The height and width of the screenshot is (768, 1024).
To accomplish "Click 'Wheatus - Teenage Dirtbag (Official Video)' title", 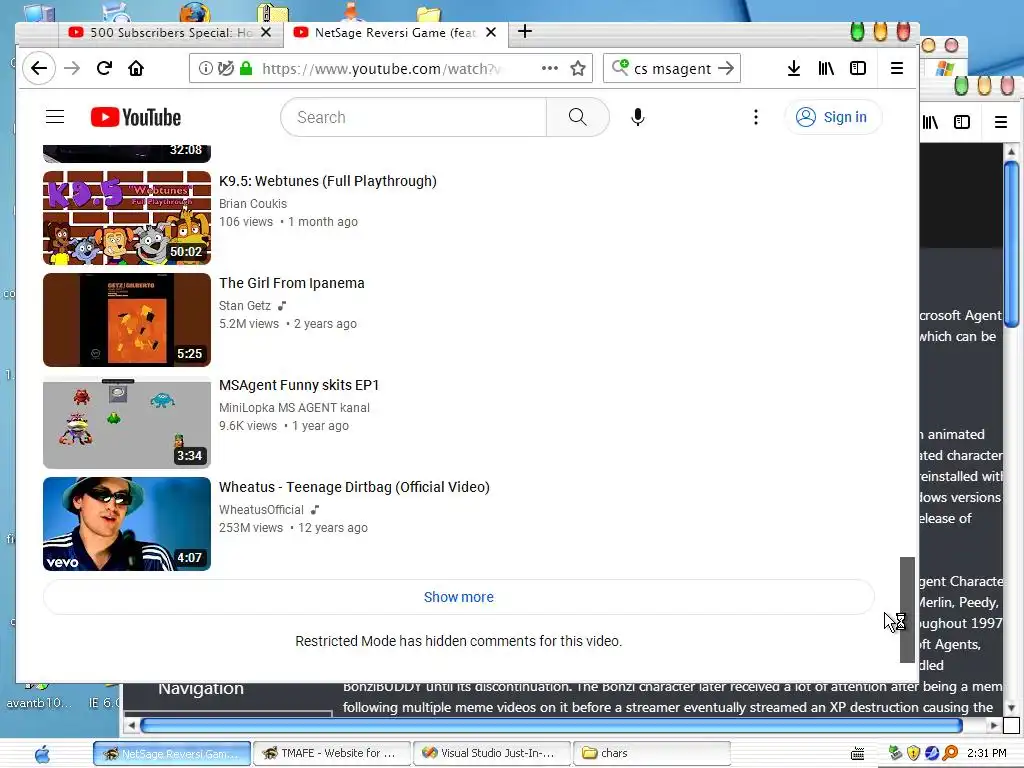I will (355, 487).
